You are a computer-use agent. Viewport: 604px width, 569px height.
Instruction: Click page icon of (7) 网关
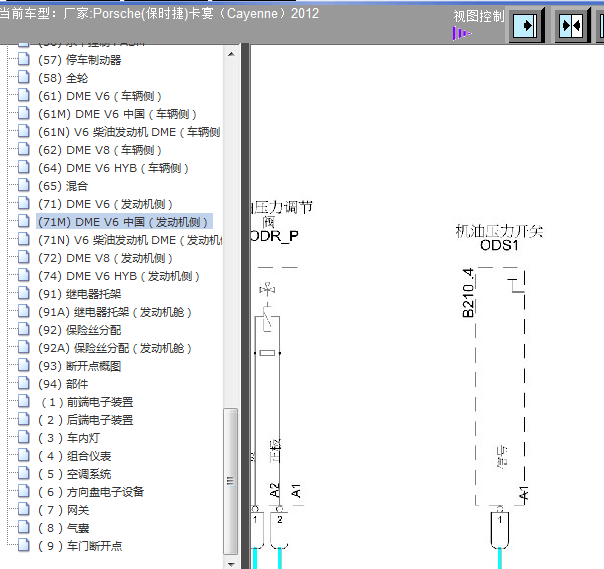[x=23, y=509]
